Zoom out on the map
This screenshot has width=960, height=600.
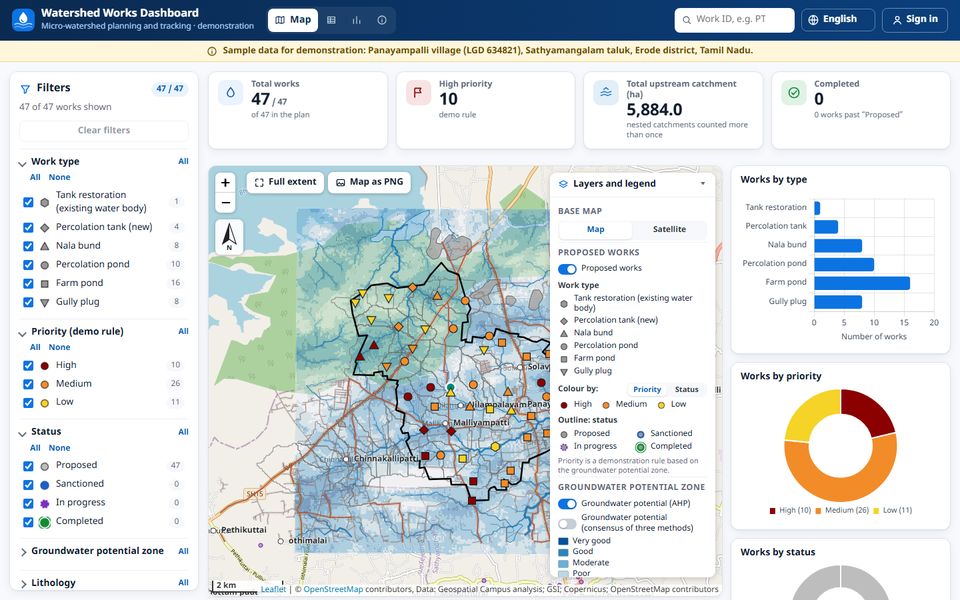225,202
